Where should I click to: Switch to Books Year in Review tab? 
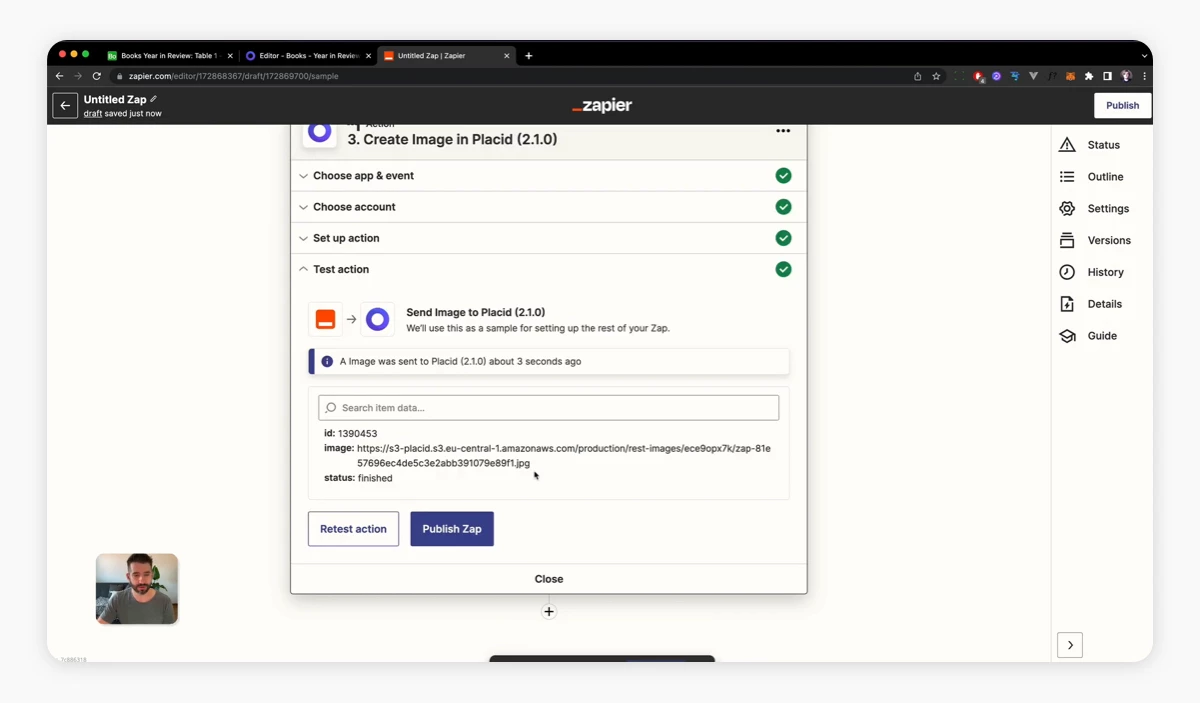point(168,56)
